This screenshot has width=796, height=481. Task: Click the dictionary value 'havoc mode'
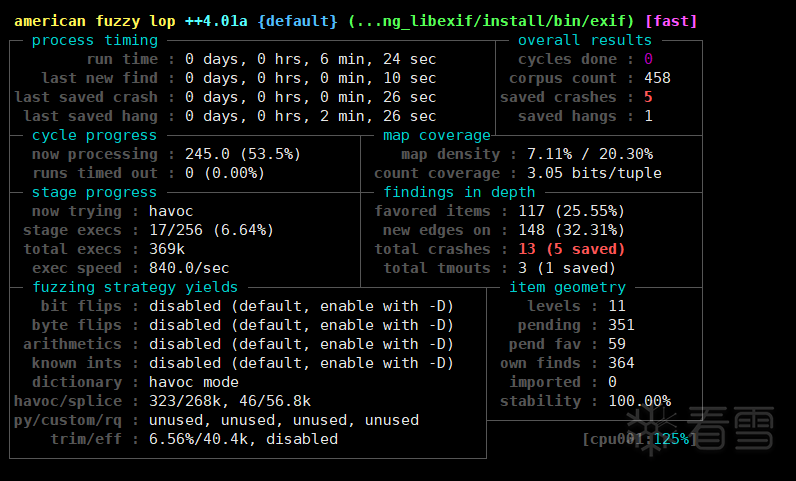coord(194,382)
